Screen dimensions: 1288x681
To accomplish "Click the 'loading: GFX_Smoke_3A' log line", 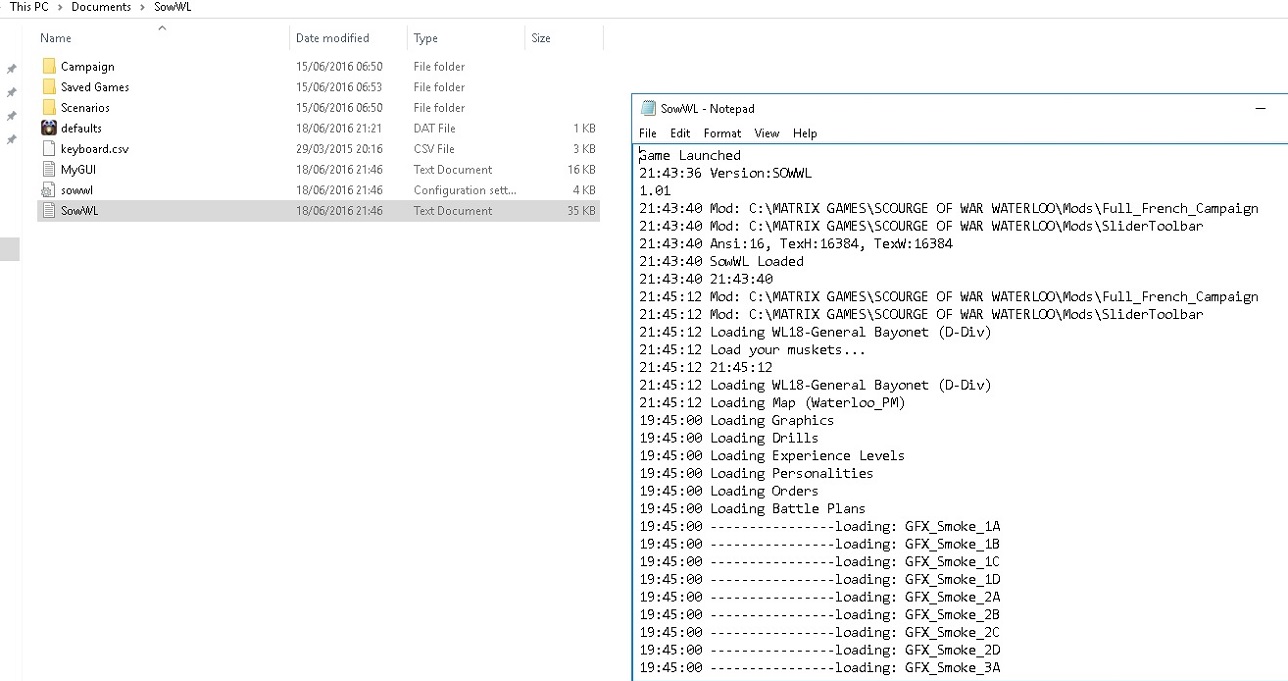I will click(x=820, y=667).
